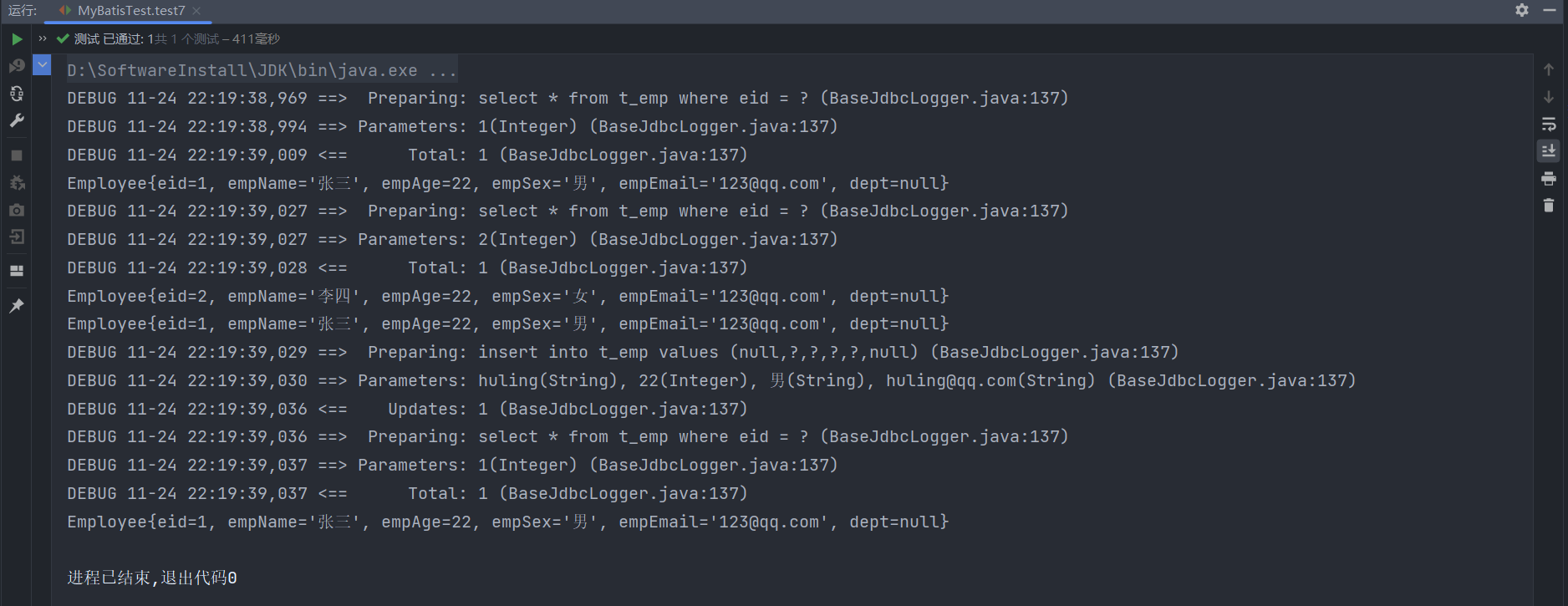
Task: Click the Updates: 1 log line
Action: coord(408,410)
